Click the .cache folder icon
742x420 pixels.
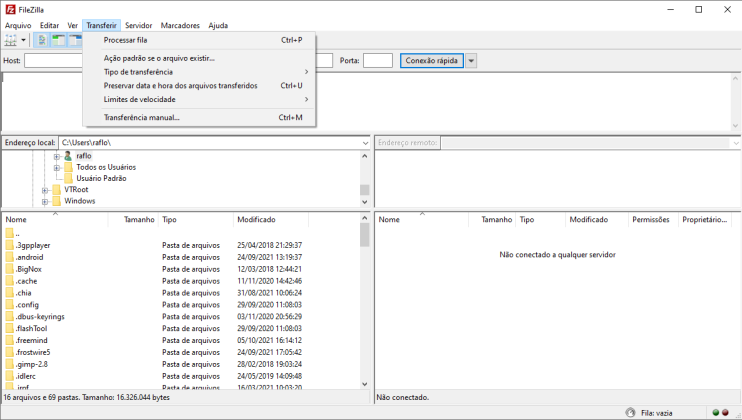[9, 281]
